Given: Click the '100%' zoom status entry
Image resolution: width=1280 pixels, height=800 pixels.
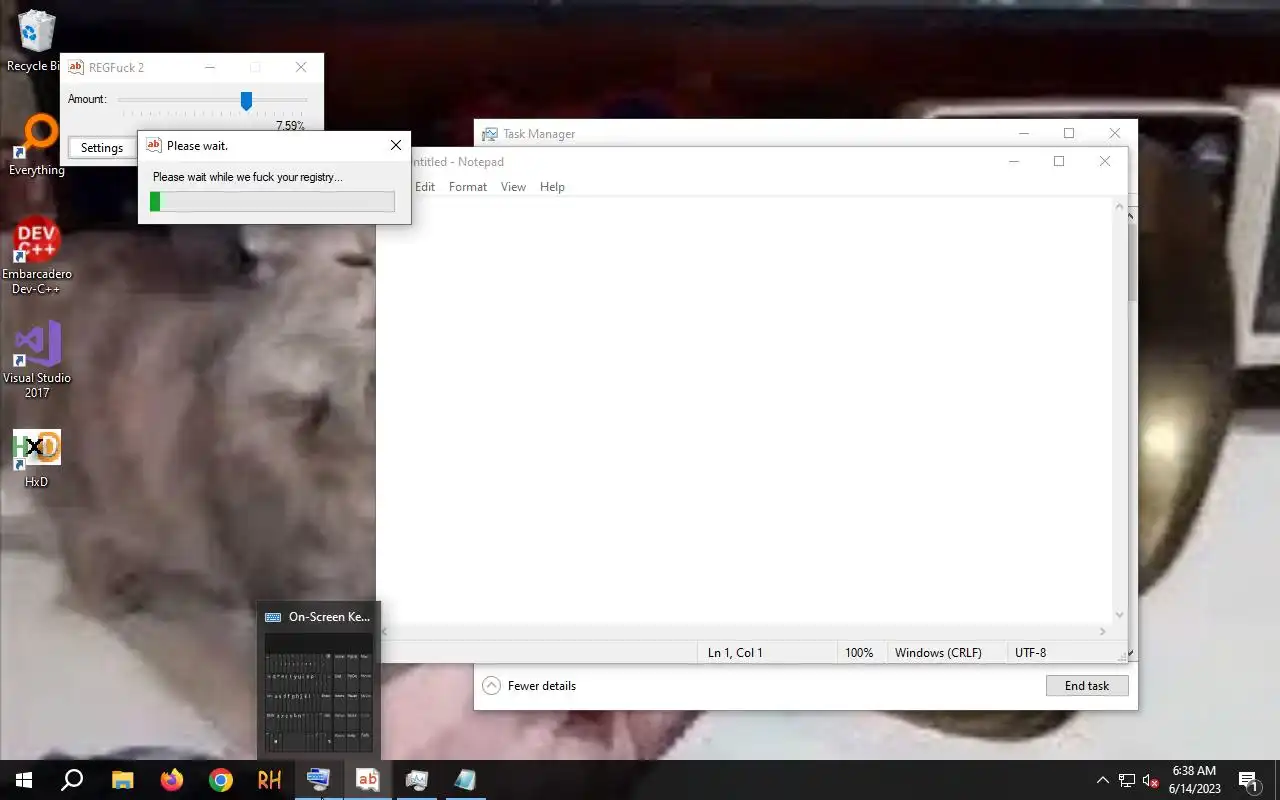Looking at the screenshot, I should (859, 653).
